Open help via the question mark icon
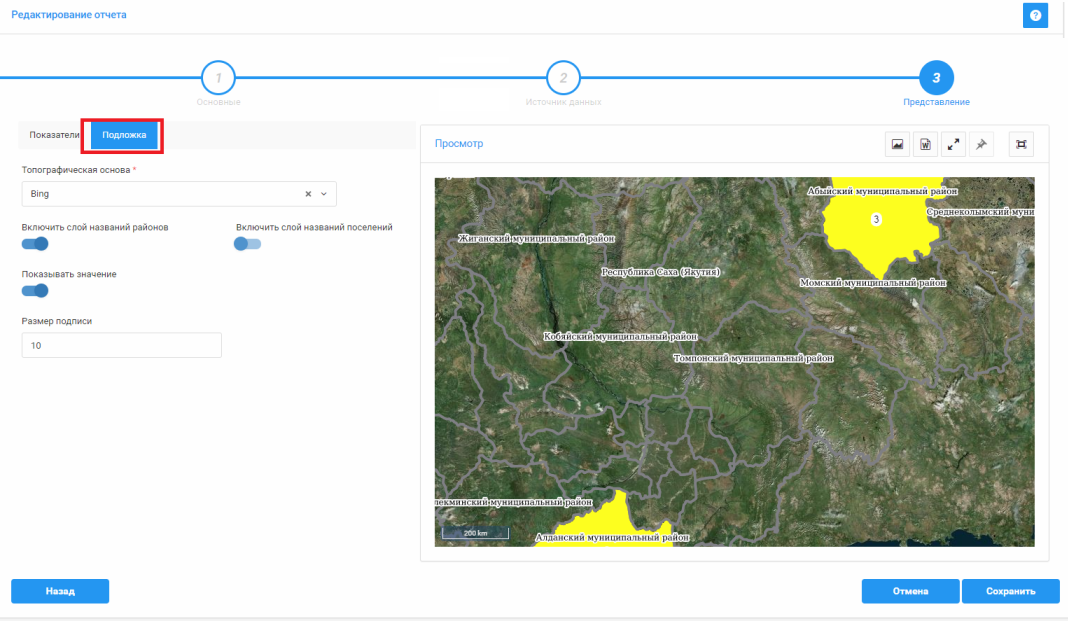 [1035, 16]
